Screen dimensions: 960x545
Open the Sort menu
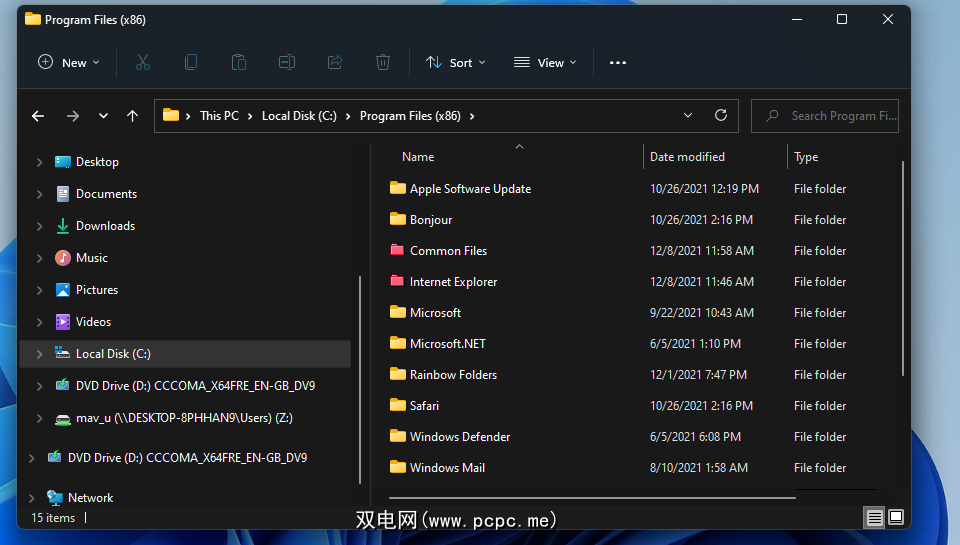point(456,62)
